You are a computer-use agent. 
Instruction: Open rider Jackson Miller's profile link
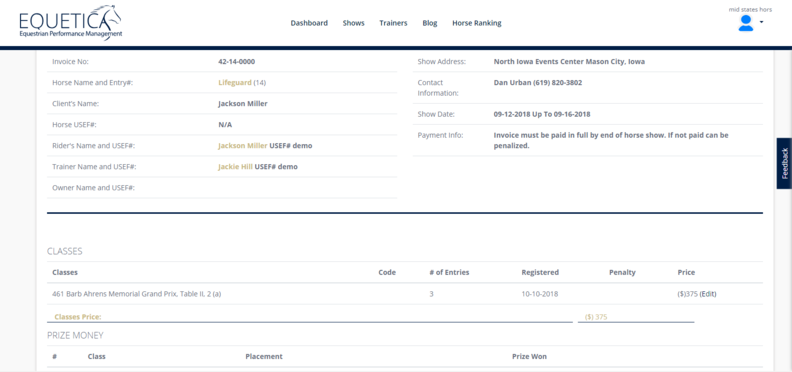click(x=242, y=146)
